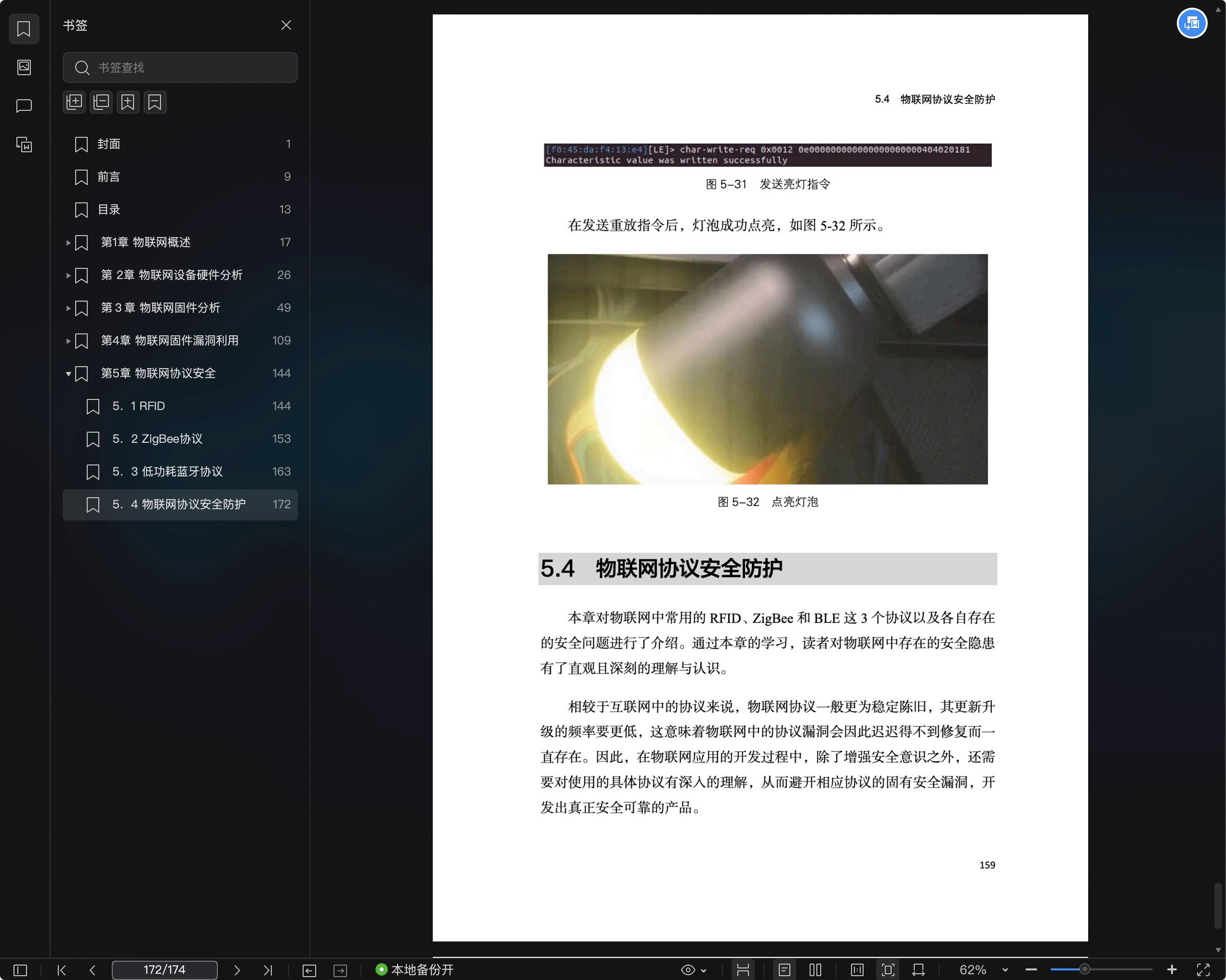Click the heading 5.4 物联网协议安全防护

coord(661,569)
